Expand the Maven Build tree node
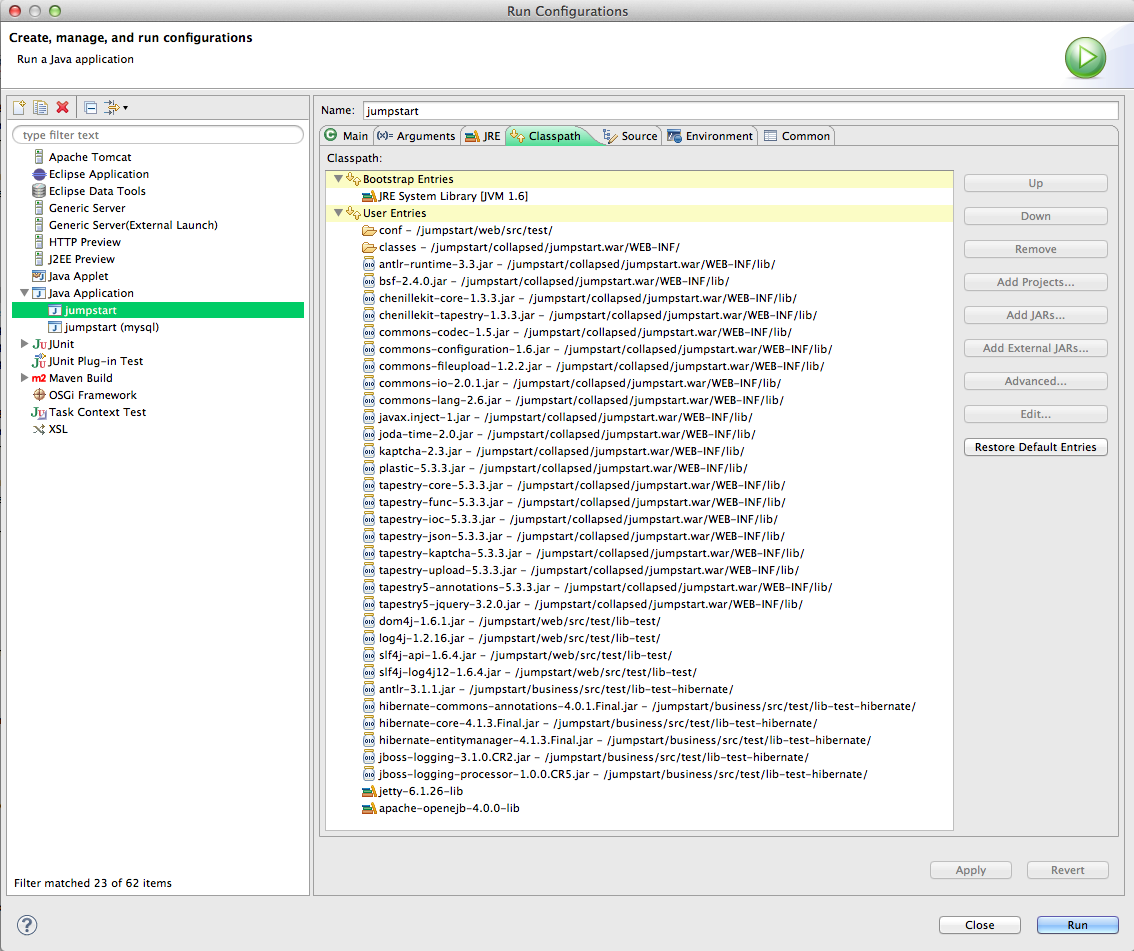 [25, 378]
